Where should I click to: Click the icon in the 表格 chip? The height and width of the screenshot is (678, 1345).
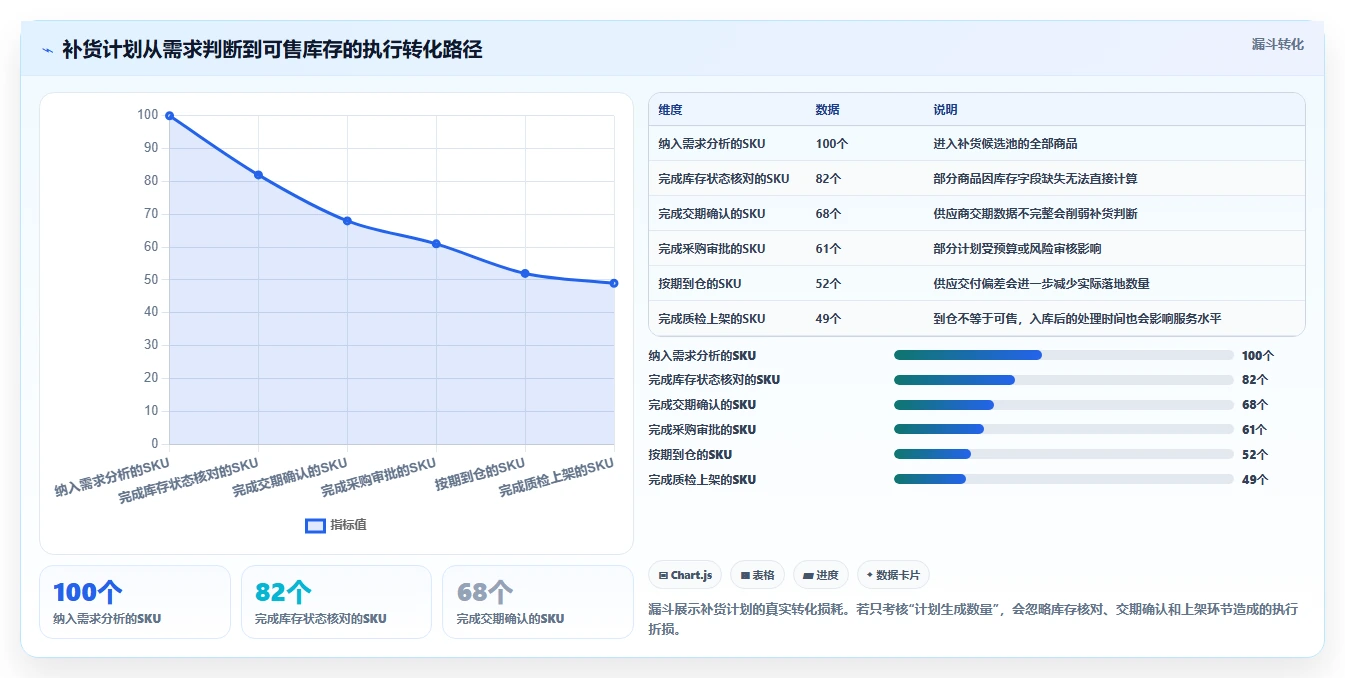point(745,575)
